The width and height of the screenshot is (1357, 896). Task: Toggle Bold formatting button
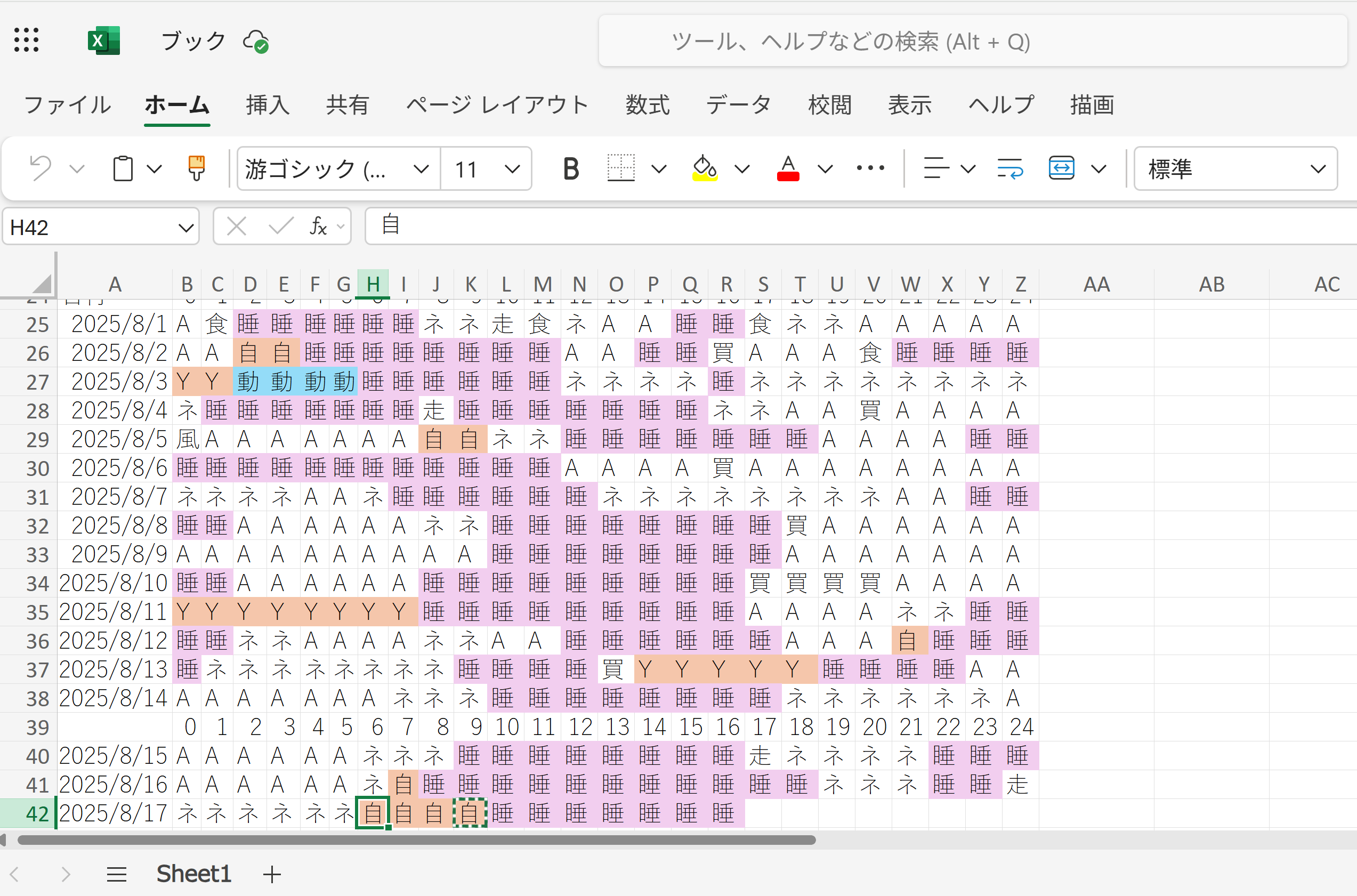click(x=570, y=168)
